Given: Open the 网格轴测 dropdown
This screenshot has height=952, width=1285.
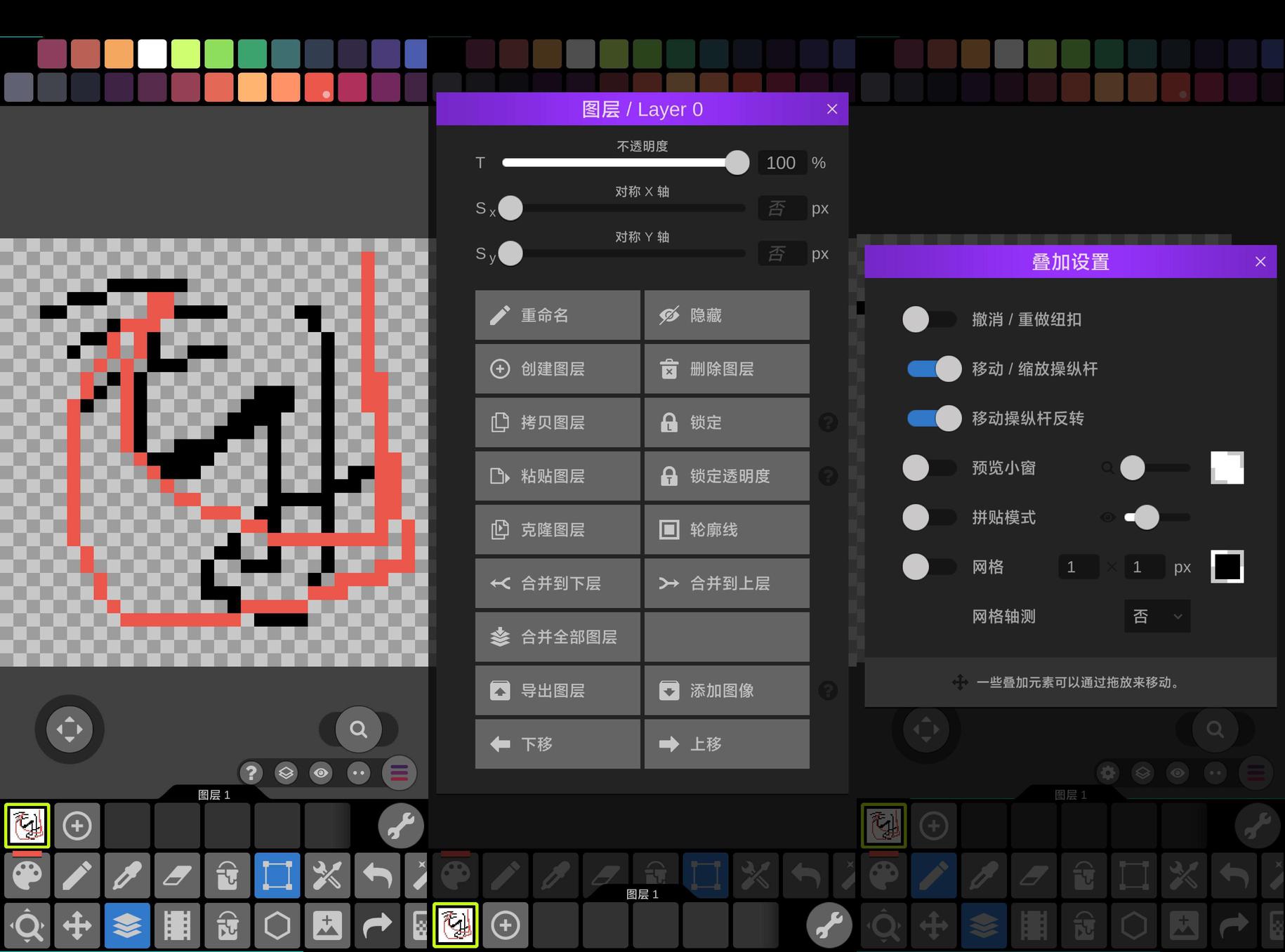Looking at the screenshot, I should coord(1156,616).
